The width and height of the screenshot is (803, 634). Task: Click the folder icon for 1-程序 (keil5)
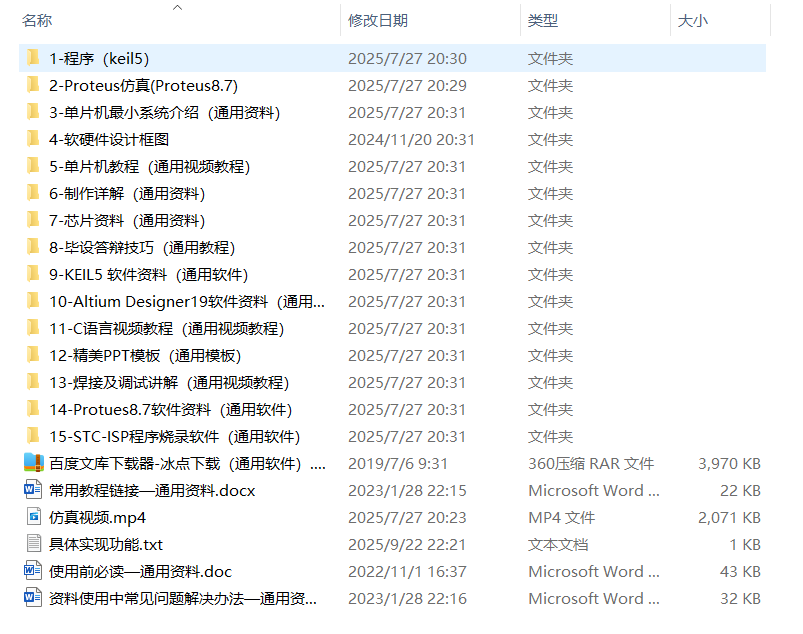point(33,58)
